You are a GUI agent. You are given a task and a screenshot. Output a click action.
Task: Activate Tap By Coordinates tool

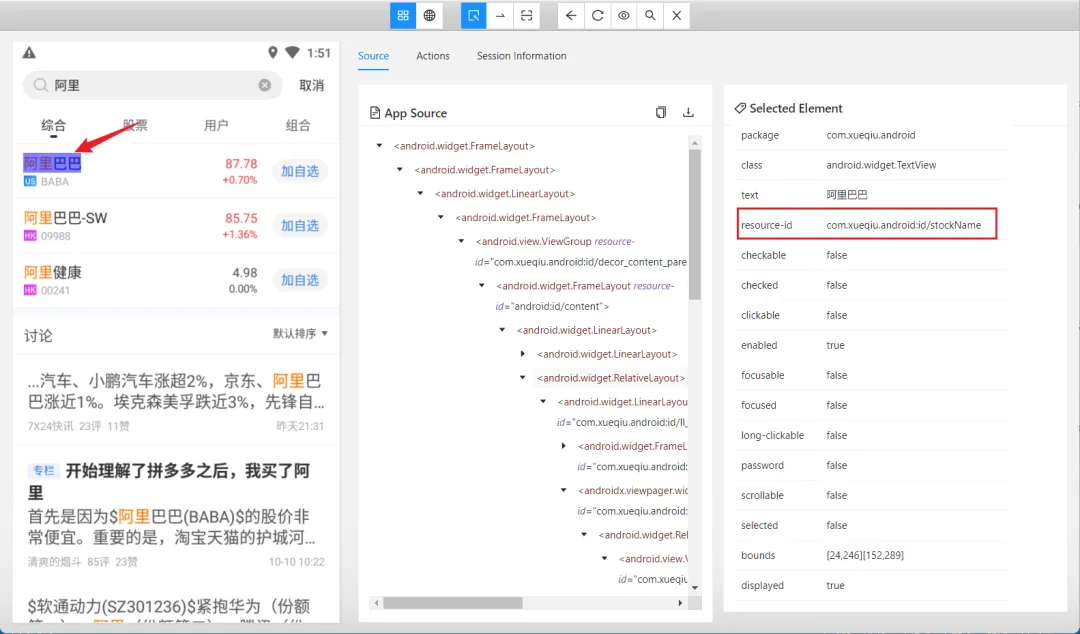(526, 16)
